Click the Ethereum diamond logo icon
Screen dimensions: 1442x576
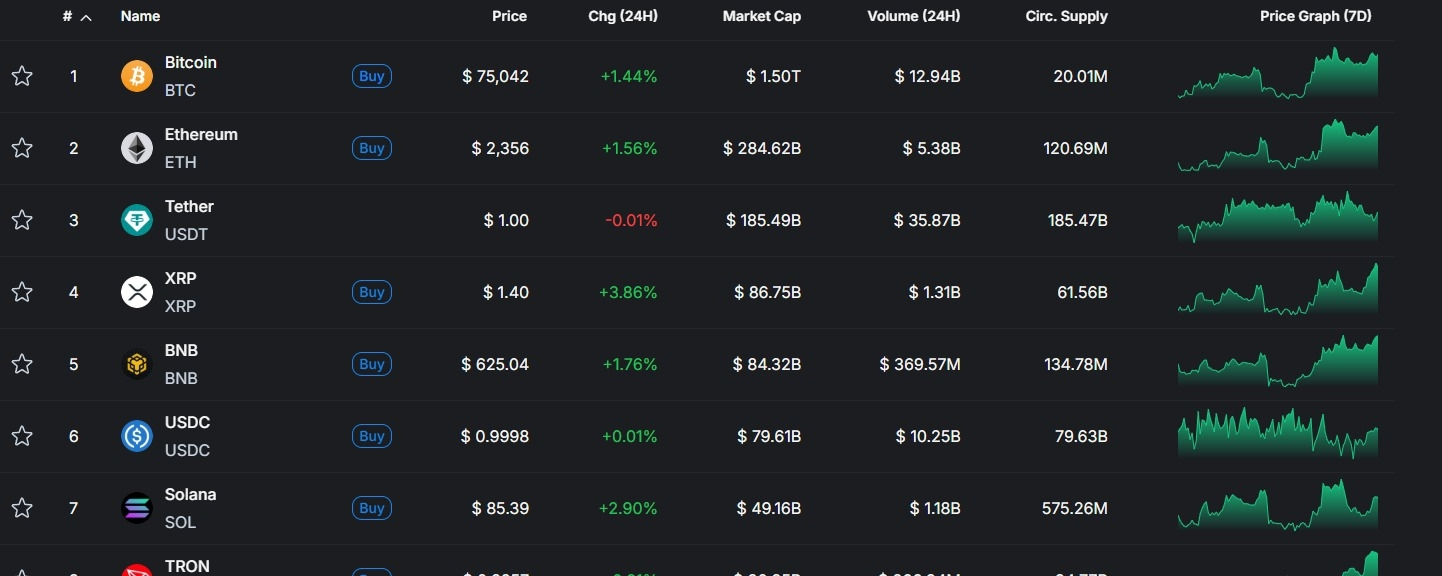click(137, 148)
